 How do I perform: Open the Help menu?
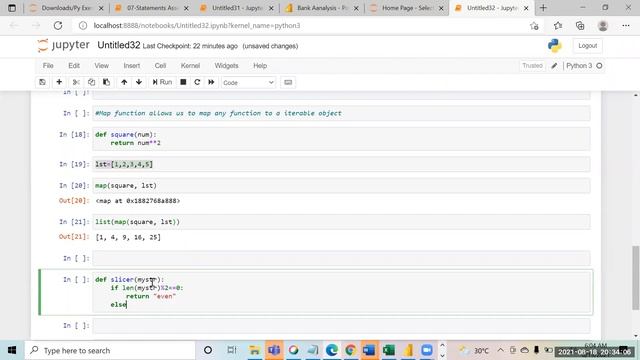pyautogui.click(x=260, y=66)
